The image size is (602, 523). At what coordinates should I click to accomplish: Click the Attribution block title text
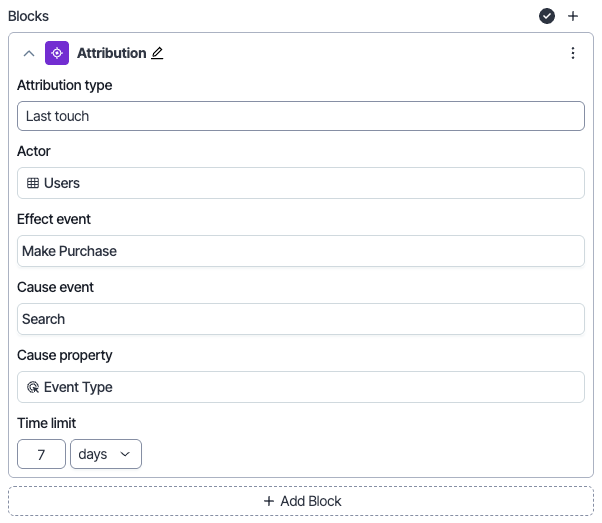[x=111, y=53]
